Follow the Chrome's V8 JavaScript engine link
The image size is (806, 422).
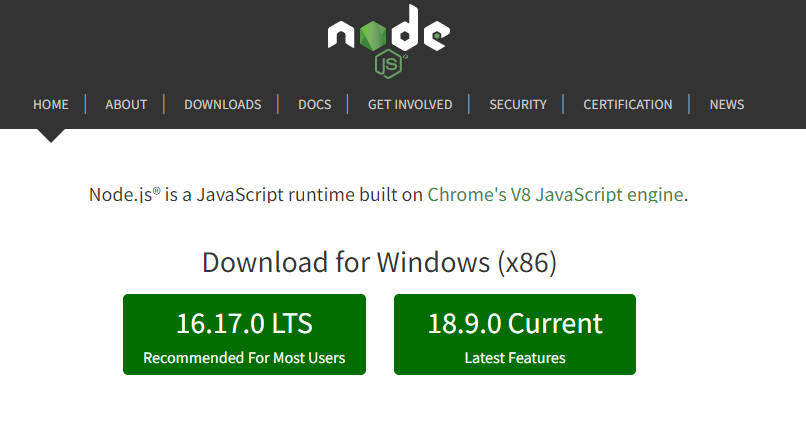pos(555,194)
